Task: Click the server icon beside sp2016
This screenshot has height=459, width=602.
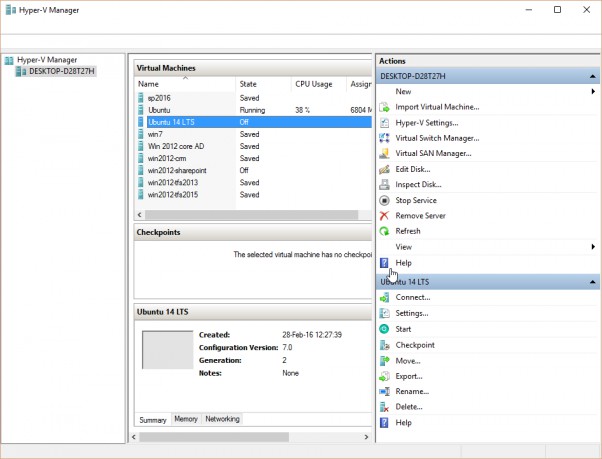Action: tap(141, 98)
